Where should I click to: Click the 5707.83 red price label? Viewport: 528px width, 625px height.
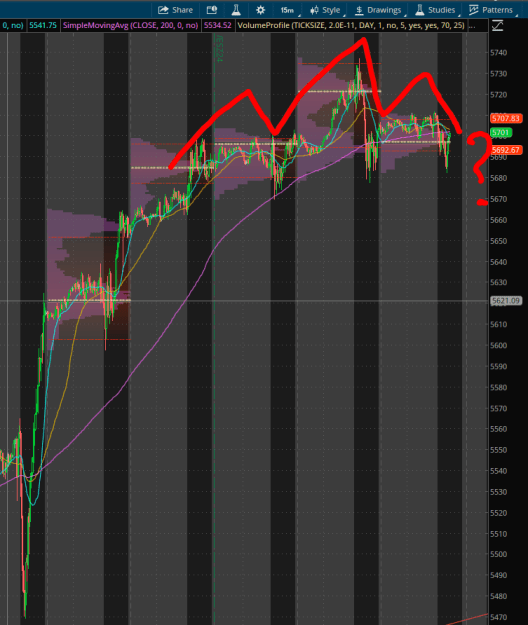click(x=506, y=118)
